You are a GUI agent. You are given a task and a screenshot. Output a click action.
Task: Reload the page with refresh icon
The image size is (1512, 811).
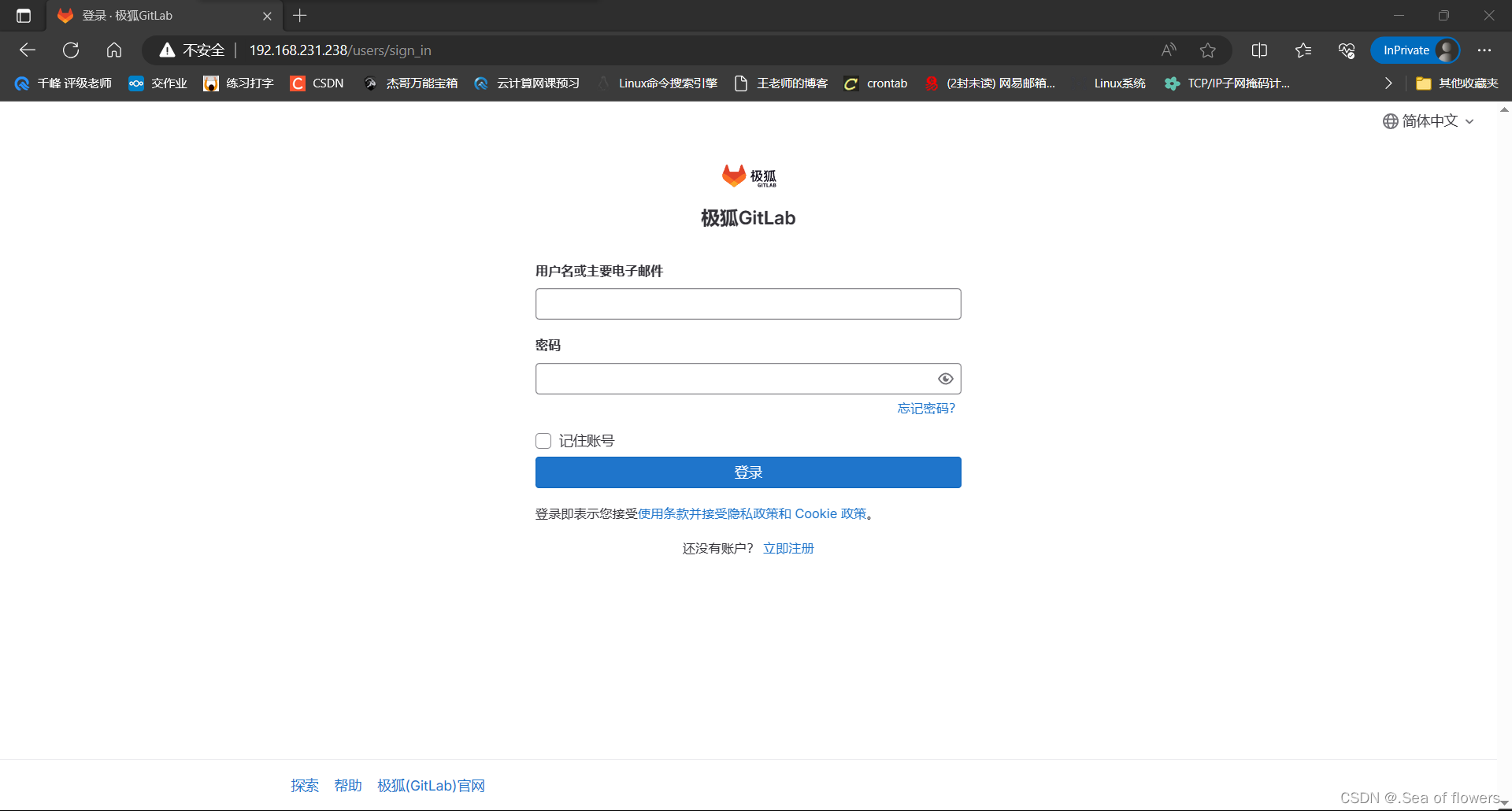[71, 50]
